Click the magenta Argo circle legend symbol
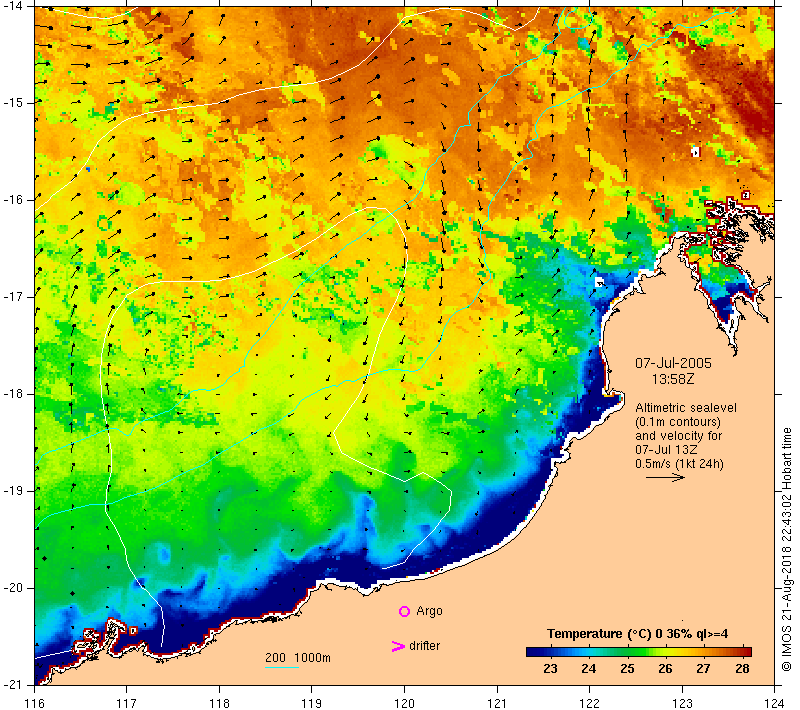Viewport: 800px width, 710px height. coord(404,611)
